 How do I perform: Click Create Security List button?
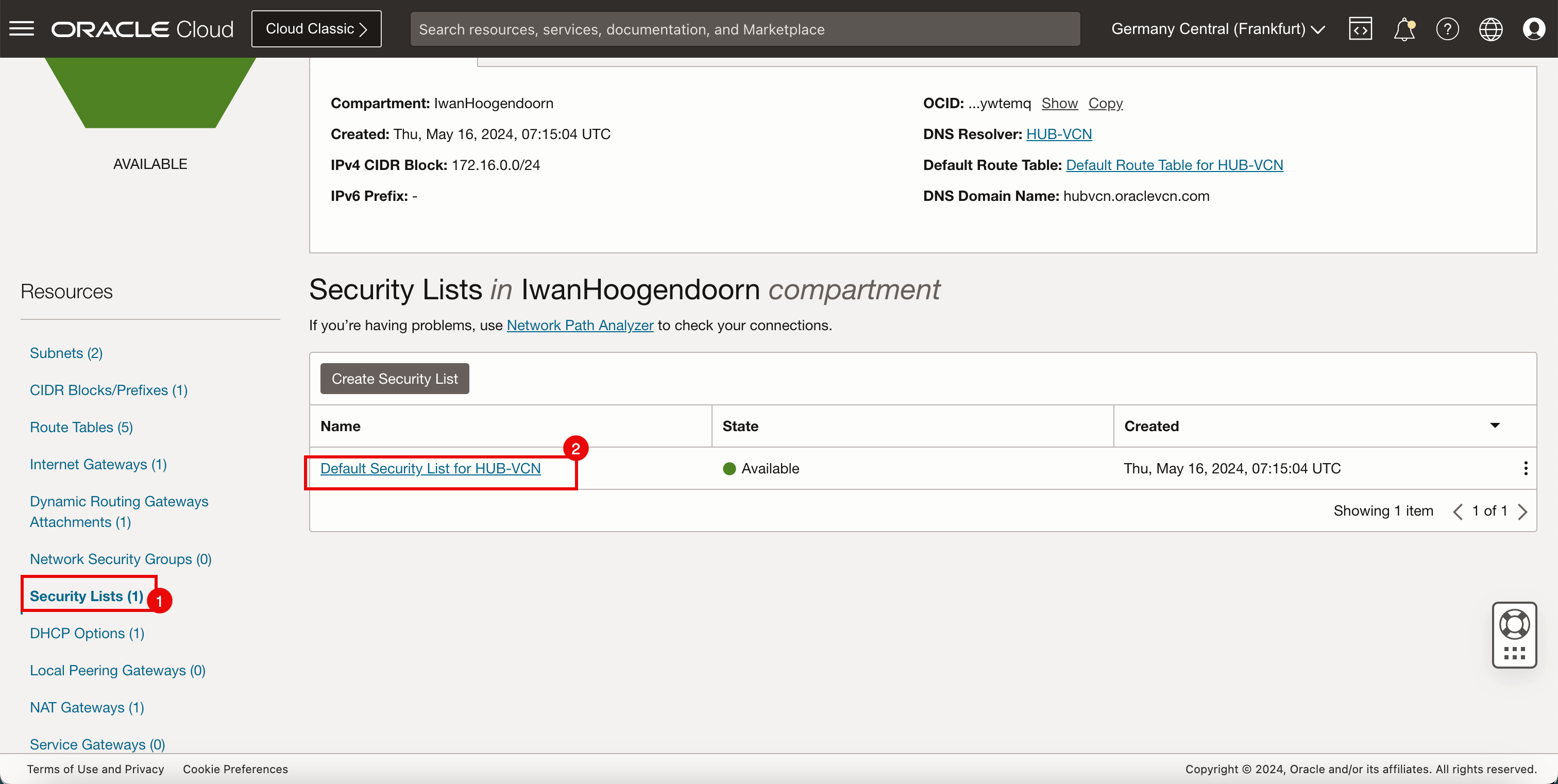394,379
